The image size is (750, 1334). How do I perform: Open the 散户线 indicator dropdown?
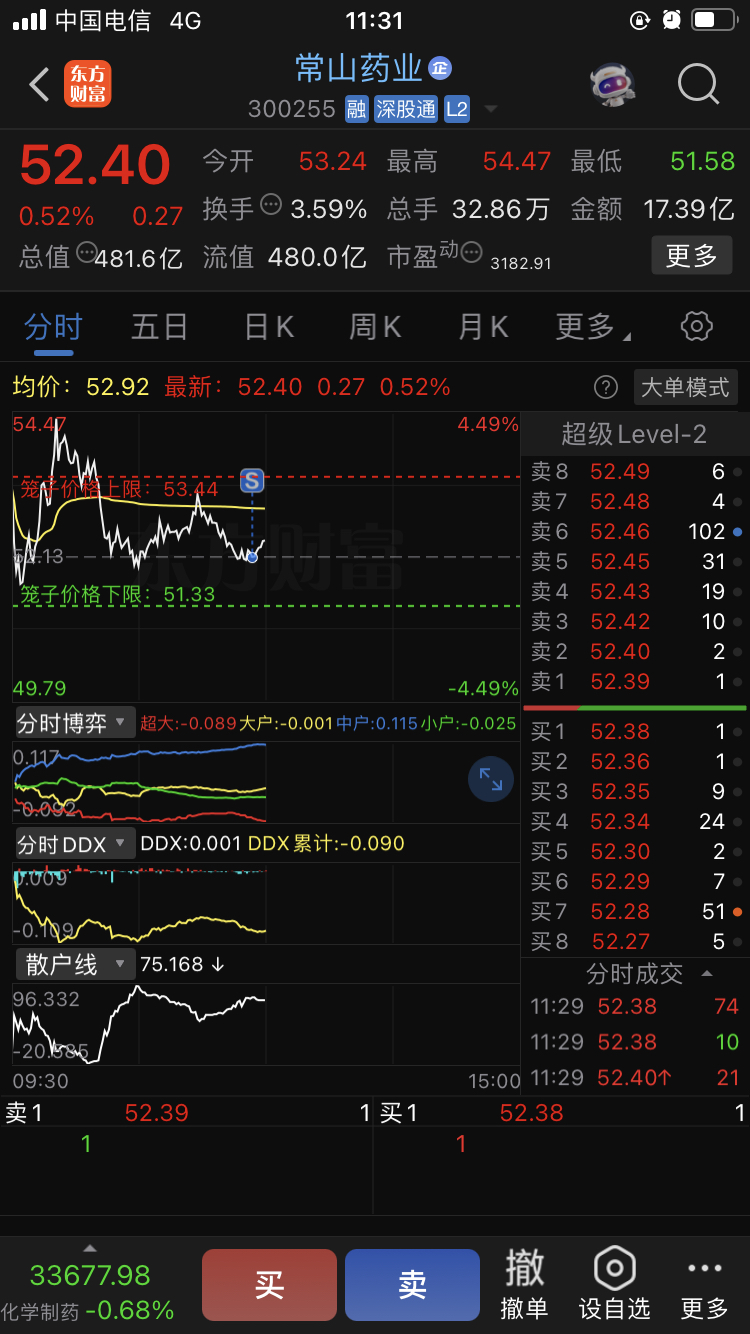(x=74, y=964)
